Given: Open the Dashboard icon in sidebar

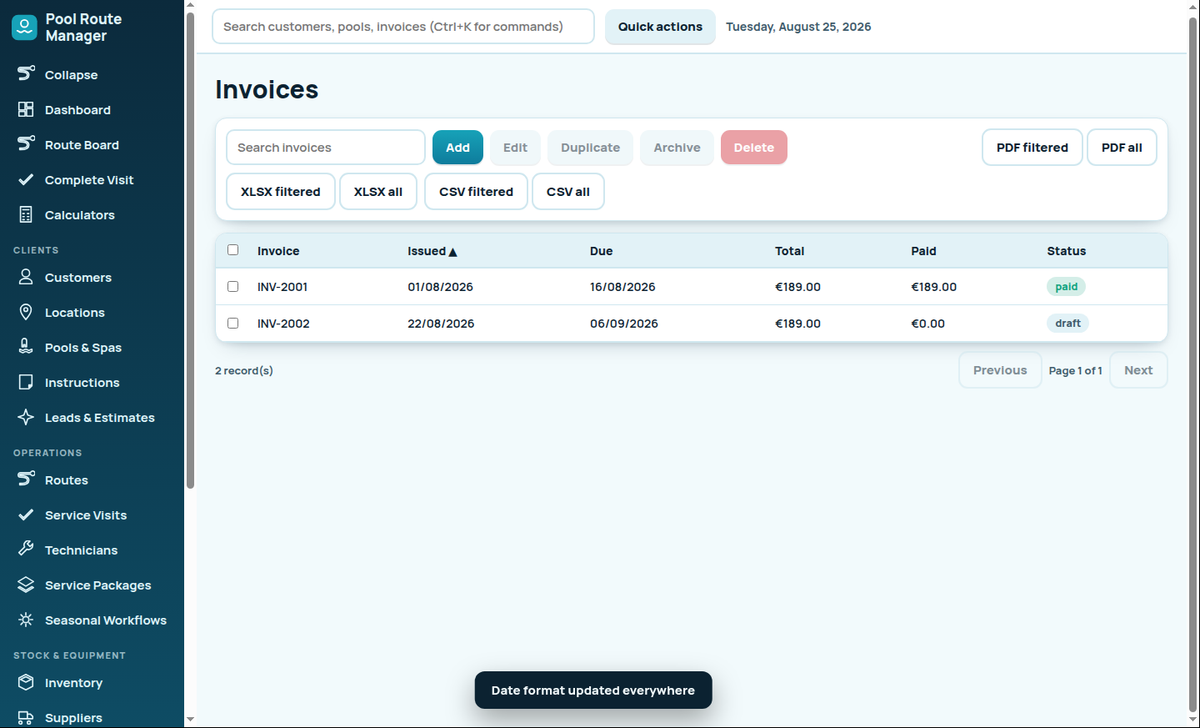Looking at the screenshot, I should tap(26, 110).
